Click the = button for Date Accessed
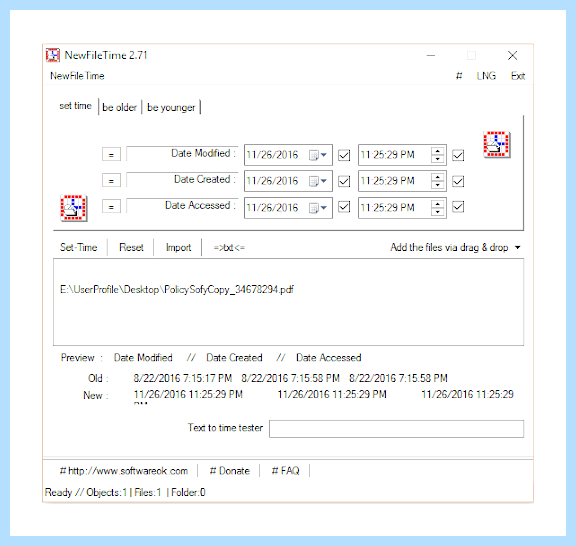The width and height of the screenshot is (576, 546). 111,207
